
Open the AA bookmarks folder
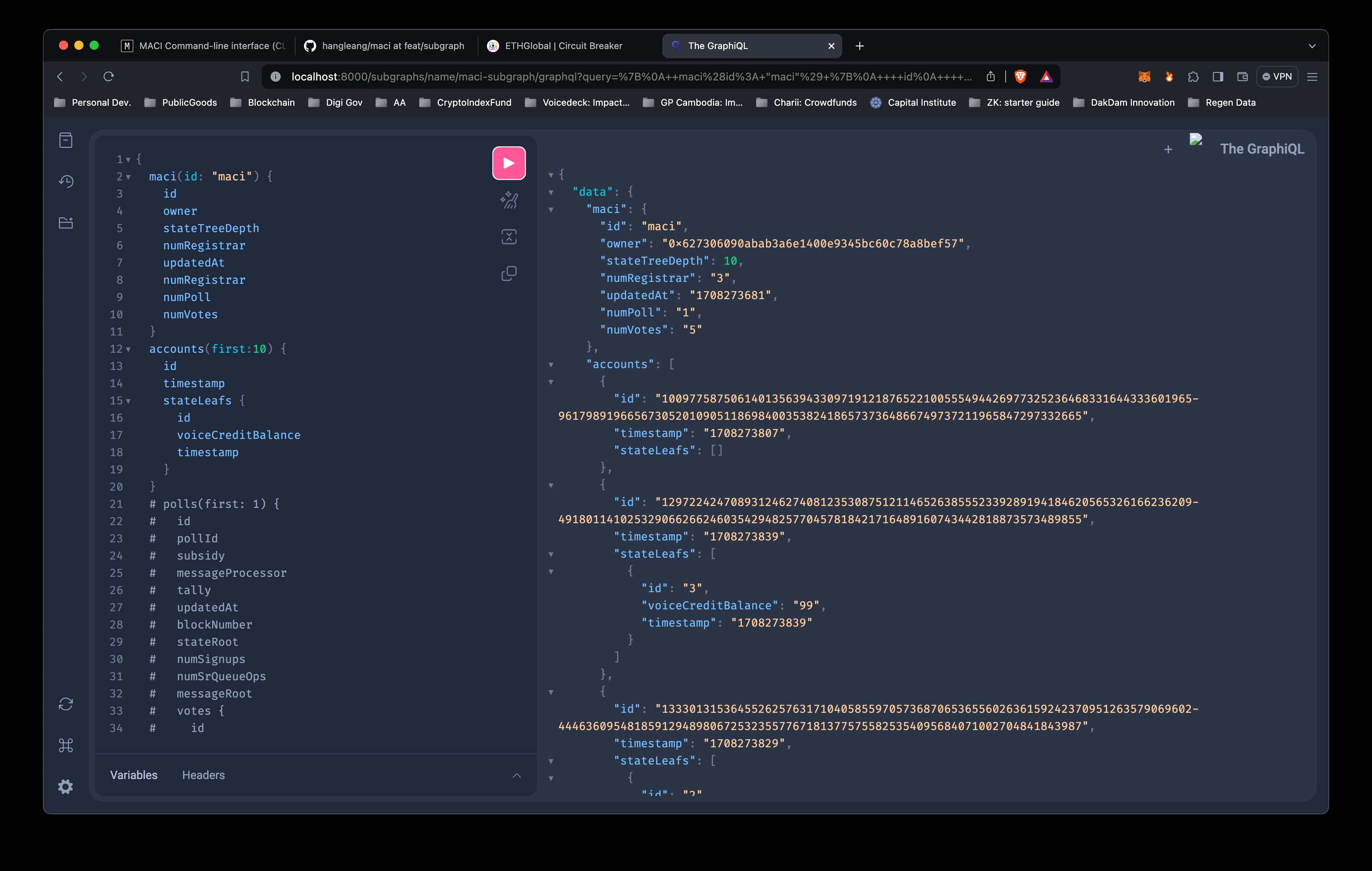391,103
